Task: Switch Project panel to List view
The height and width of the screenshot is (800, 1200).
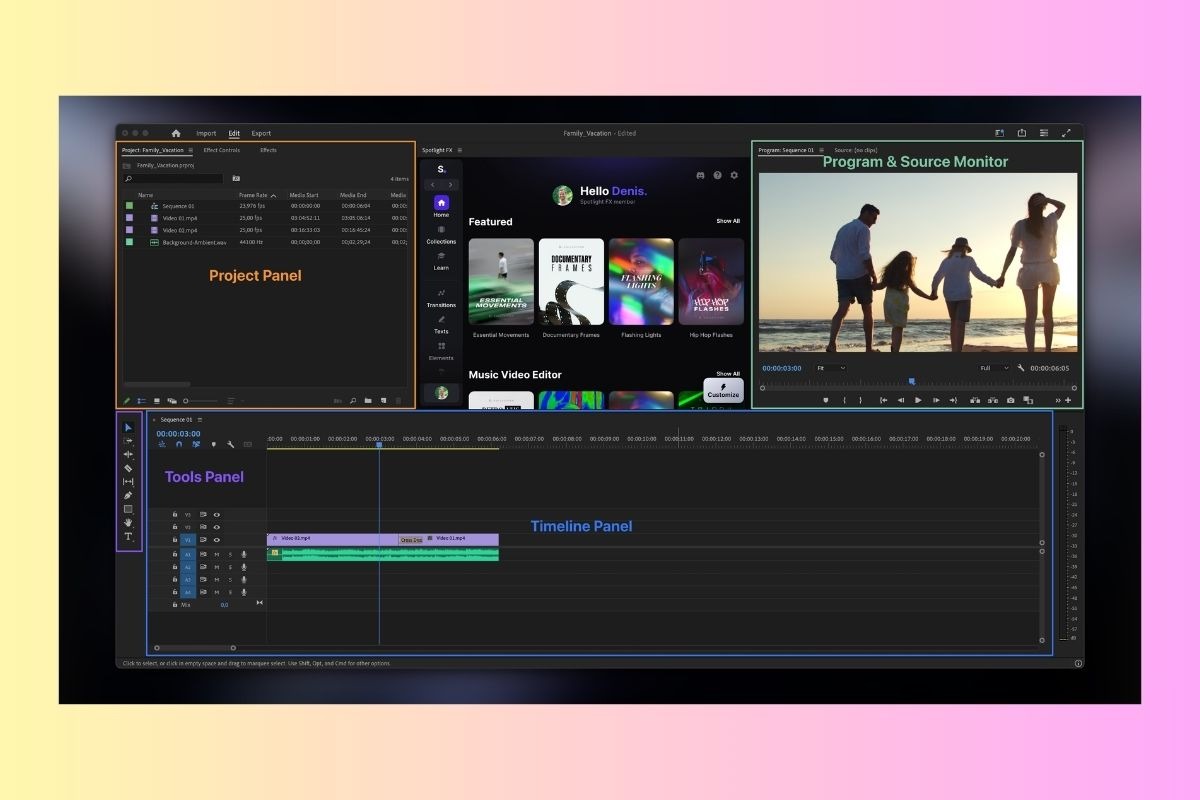Action: tap(142, 400)
